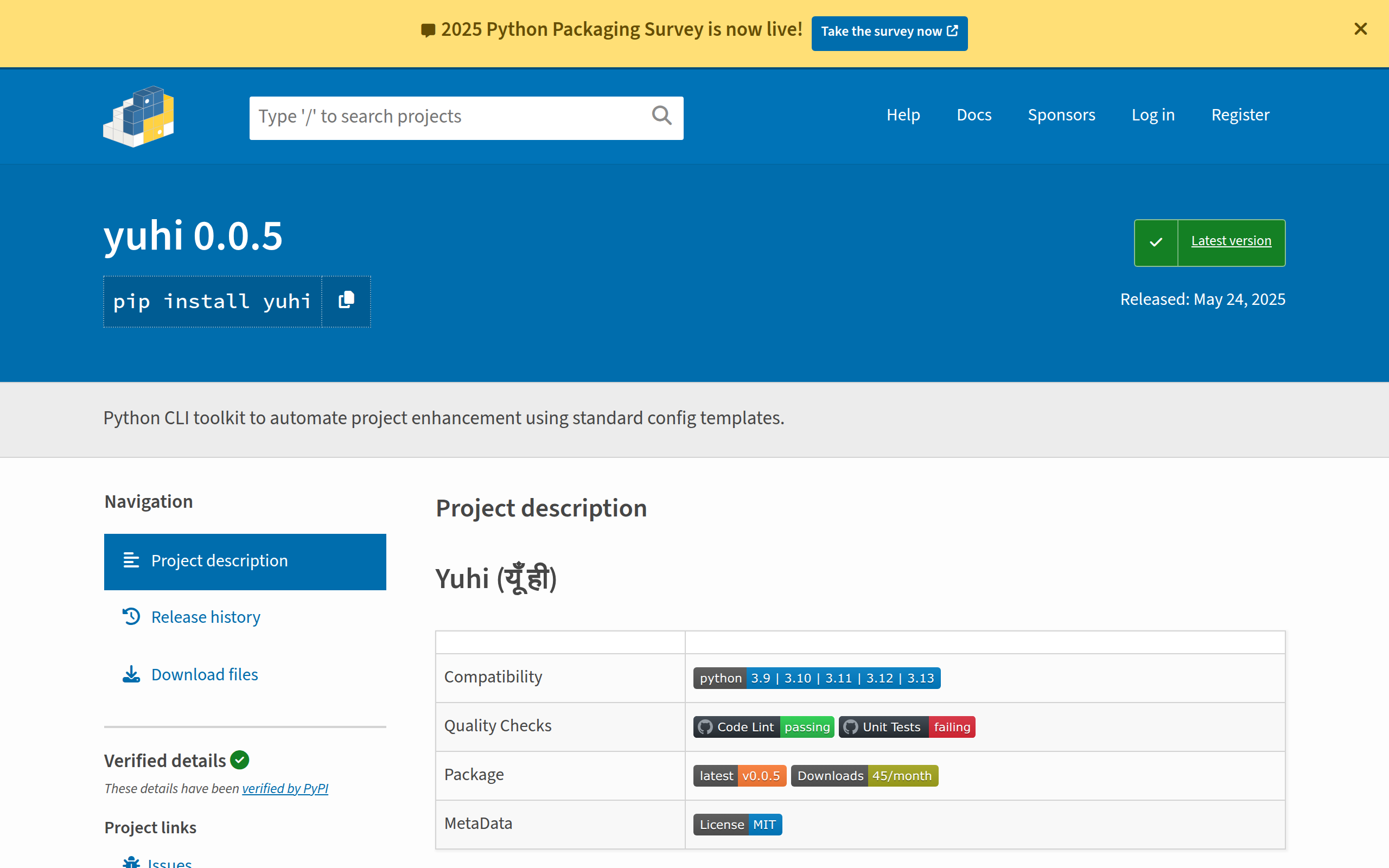Image resolution: width=1389 pixels, height=868 pixels.
Task: Click the Project description heading
Action: coord(541,508)
